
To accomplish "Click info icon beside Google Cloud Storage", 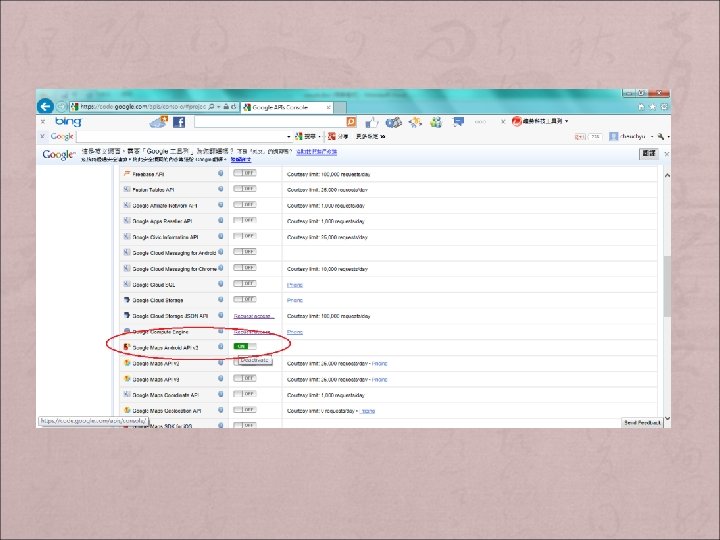I will point(221,300).
